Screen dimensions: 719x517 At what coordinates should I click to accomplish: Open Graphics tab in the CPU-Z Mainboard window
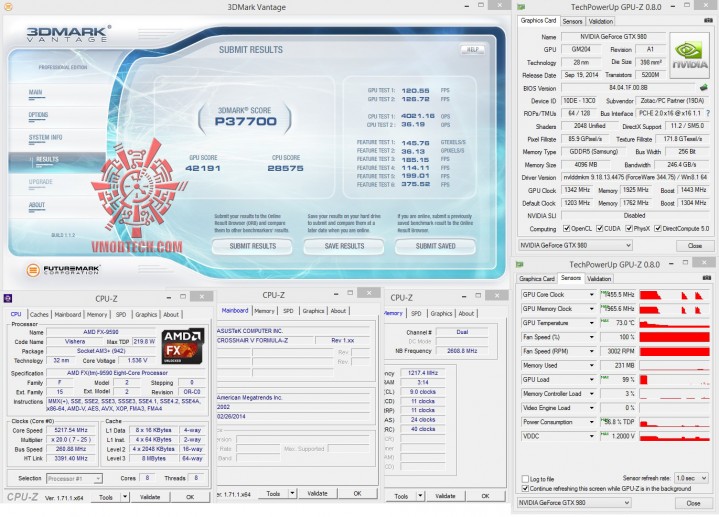(313, 311)
